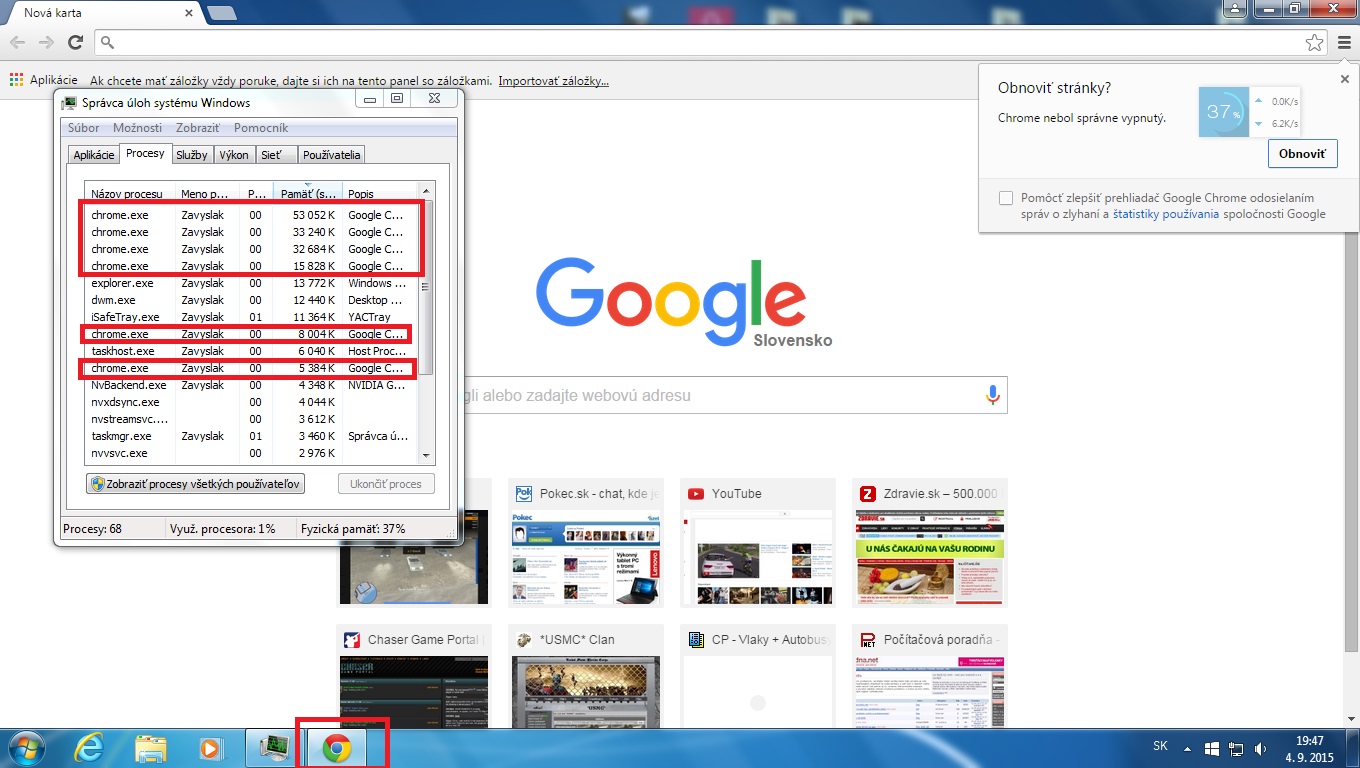Click the Chrome icon on the taskbar

[337, 748]
